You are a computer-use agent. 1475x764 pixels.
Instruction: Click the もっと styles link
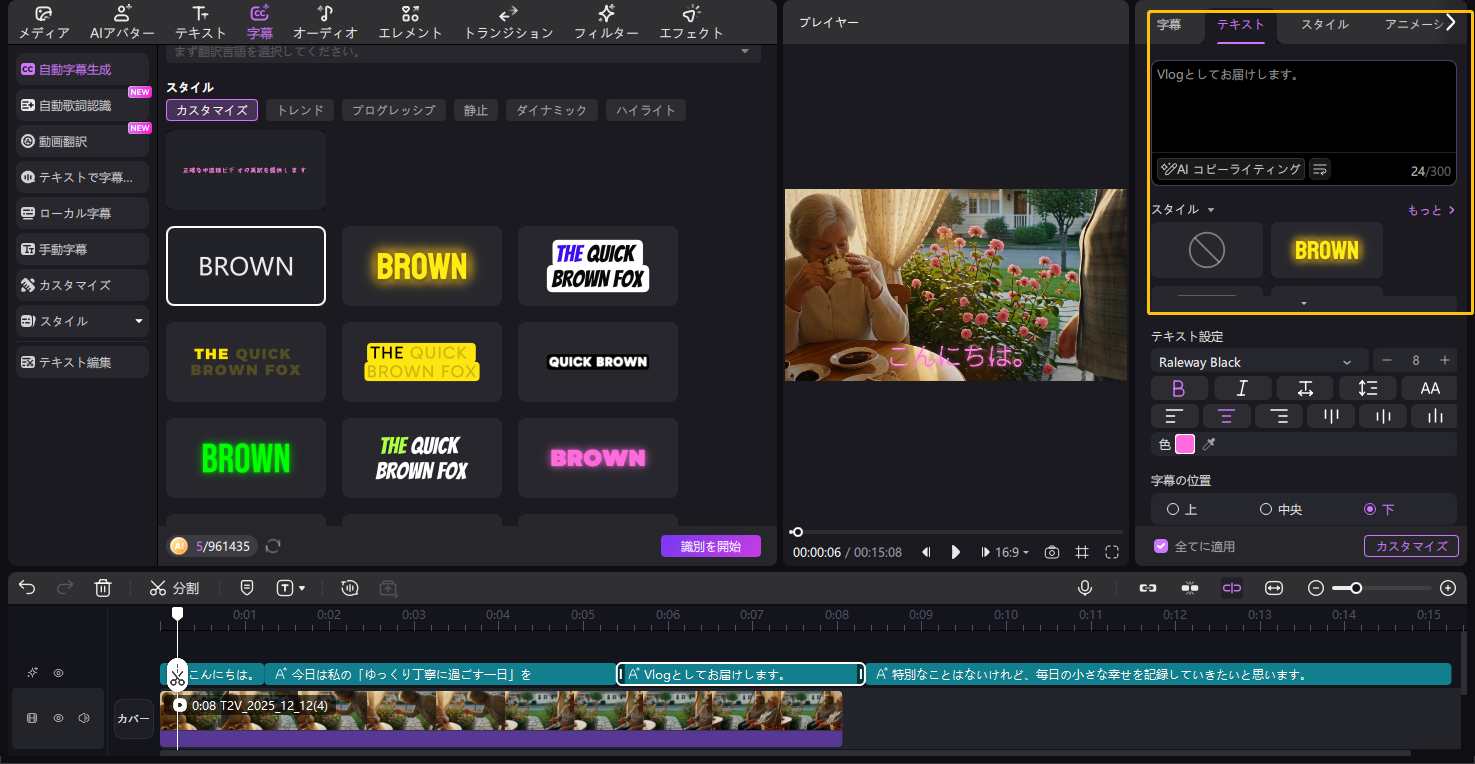(x=1431, y=210)
